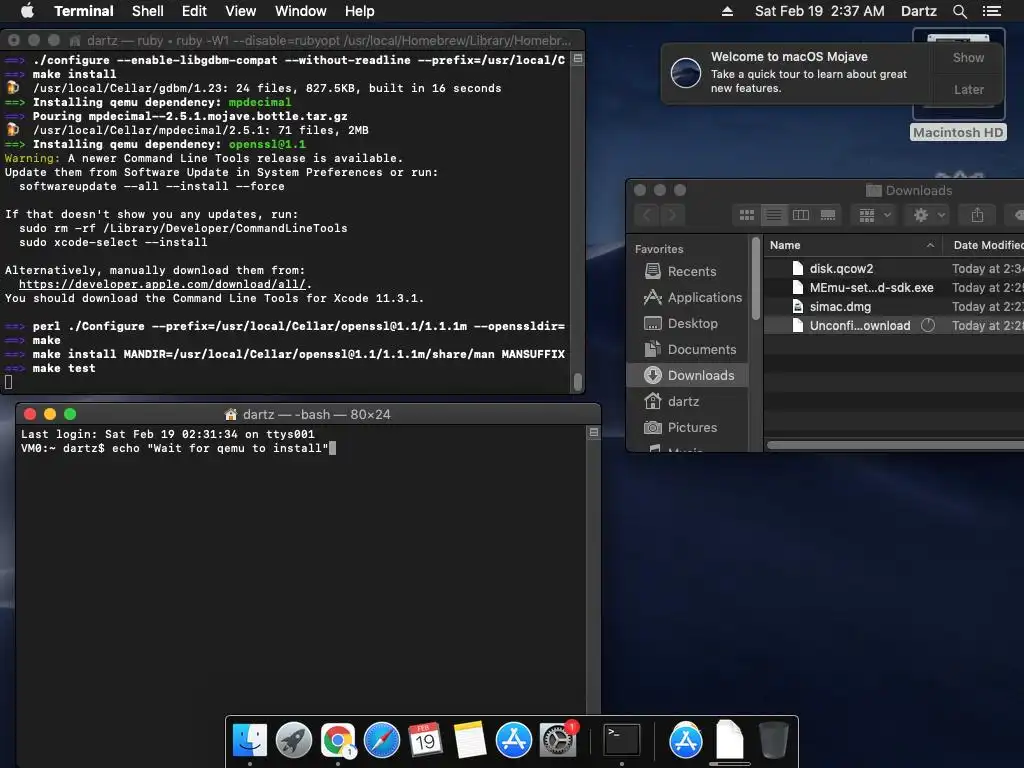Click the bash window title bar home icon
The height and width of the screenshot is (768, 1024).
[x=230, y=414]
